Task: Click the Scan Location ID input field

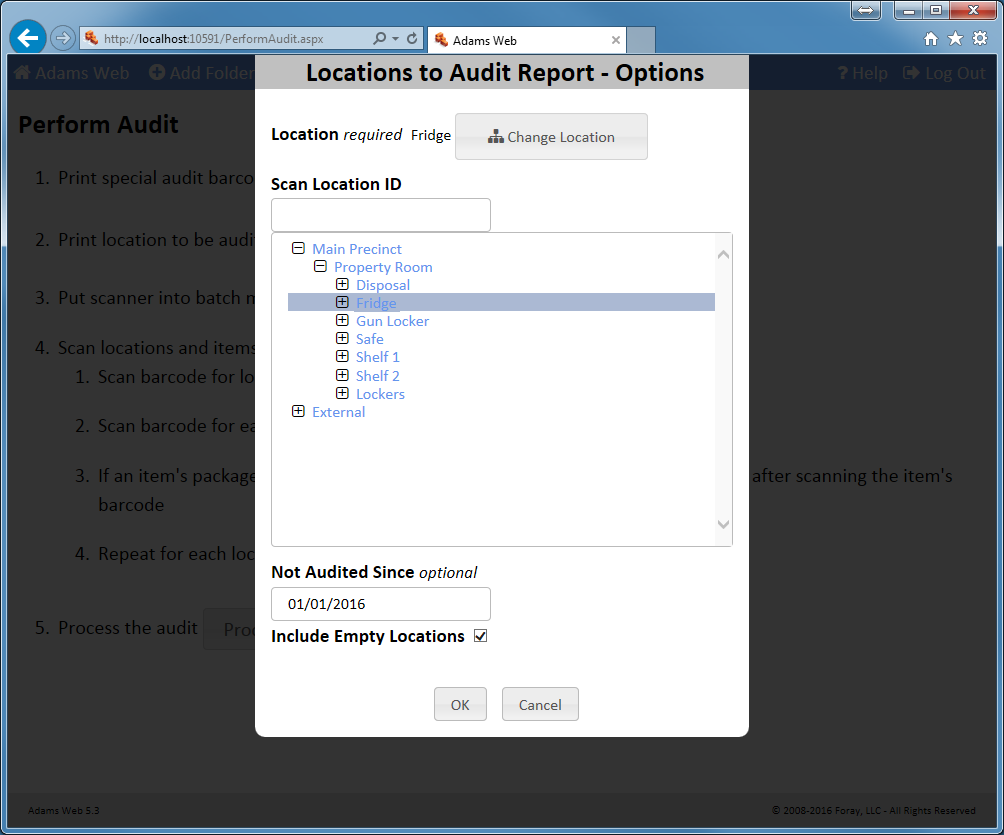Action: pos(380,215)
